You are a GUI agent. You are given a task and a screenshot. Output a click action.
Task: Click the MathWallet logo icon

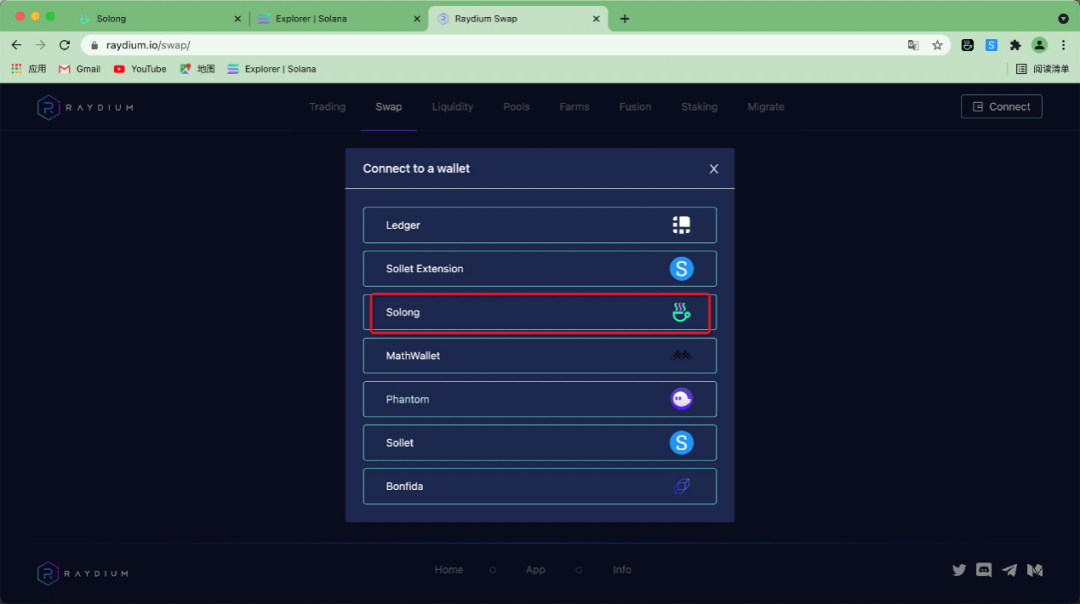click(681, 355)
